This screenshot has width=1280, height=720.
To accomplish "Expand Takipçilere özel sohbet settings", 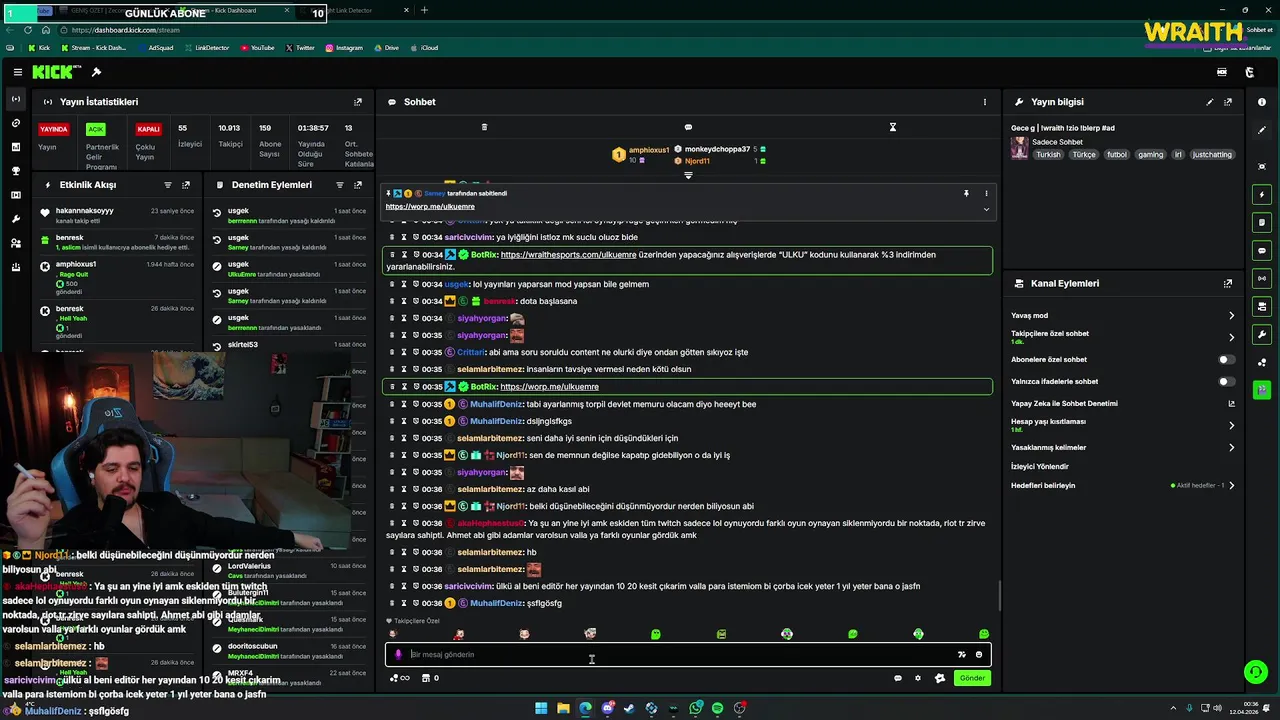I will [1231, 337].
